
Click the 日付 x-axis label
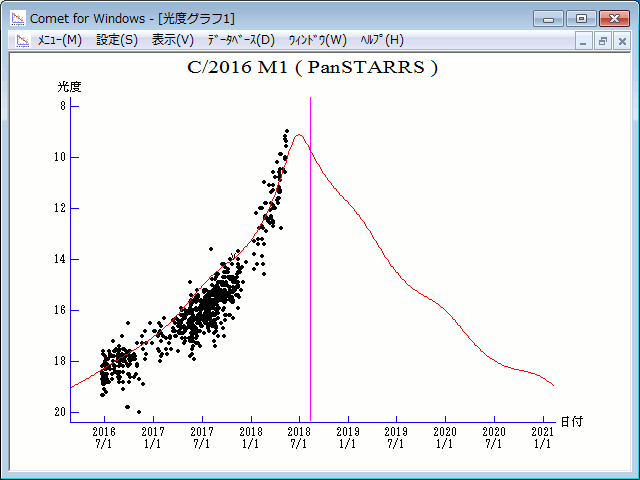[571, 423]
